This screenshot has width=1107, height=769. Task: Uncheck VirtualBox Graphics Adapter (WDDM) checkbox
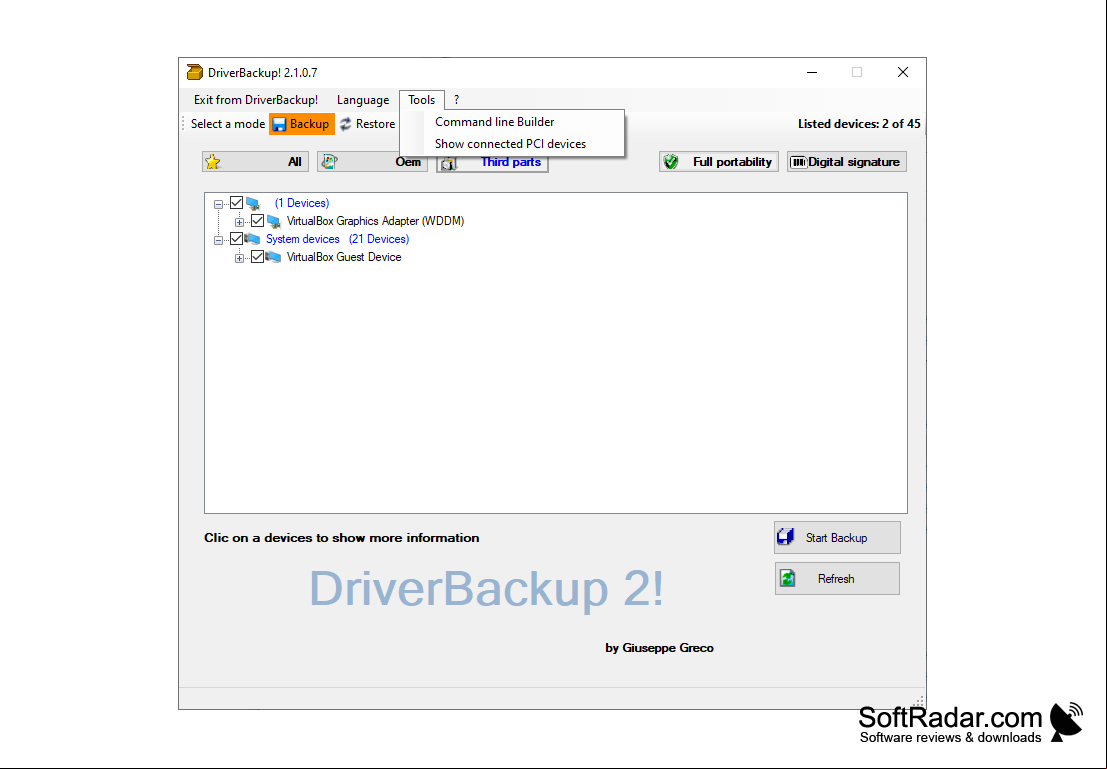[258, 221]
